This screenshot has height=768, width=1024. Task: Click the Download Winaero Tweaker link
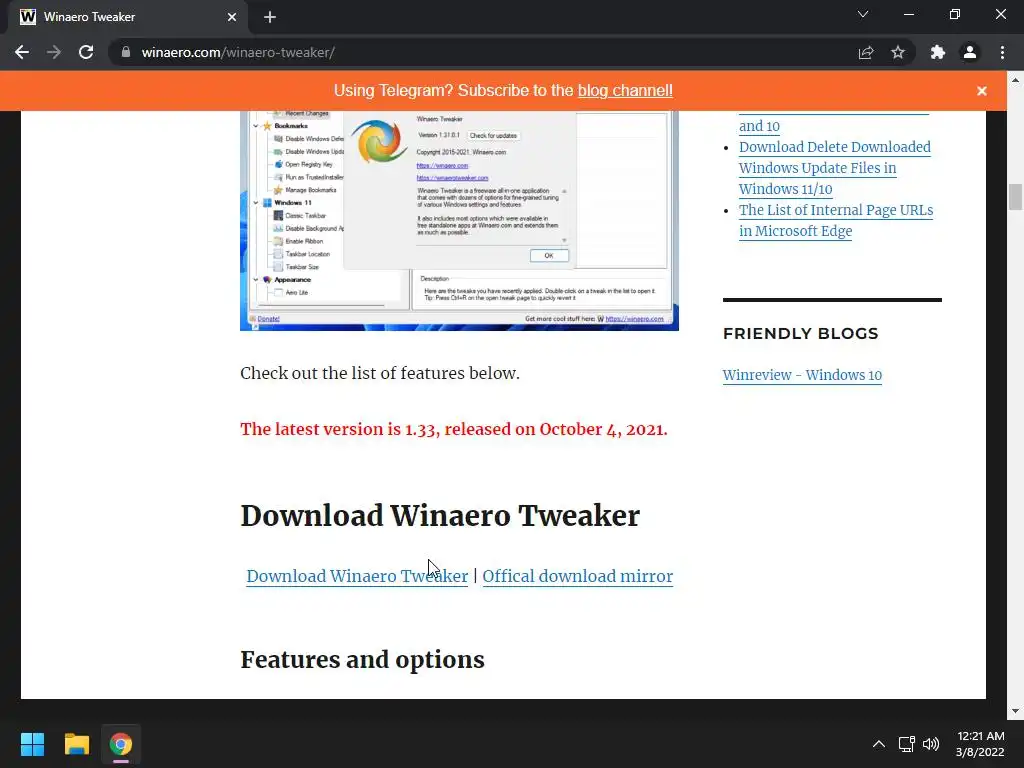click(357, 576)
